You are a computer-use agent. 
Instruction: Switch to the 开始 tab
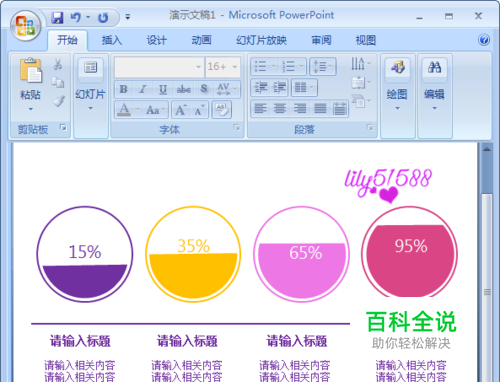pos(67,40)
